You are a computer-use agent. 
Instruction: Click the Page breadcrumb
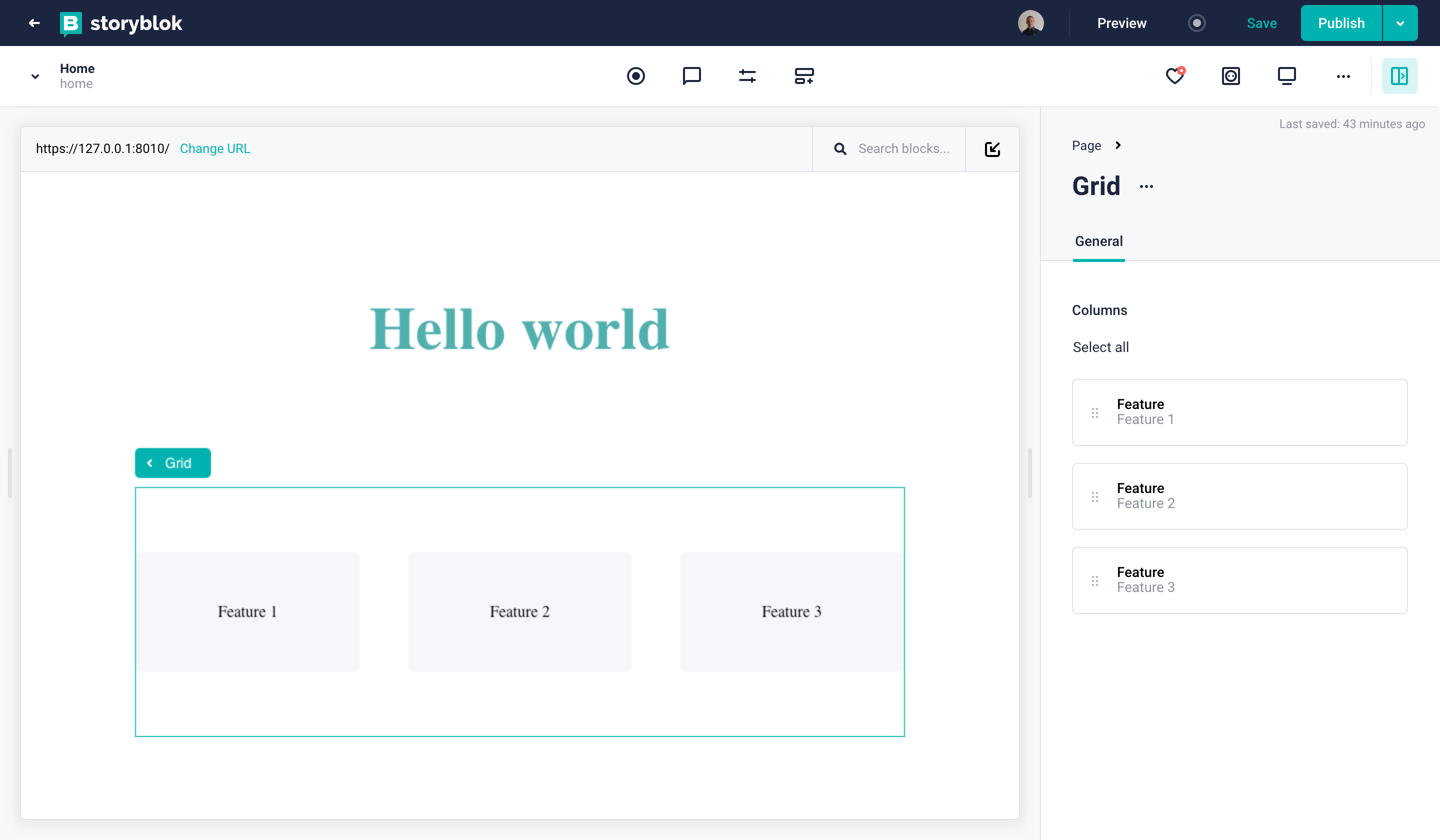(x=1086, y=145)
